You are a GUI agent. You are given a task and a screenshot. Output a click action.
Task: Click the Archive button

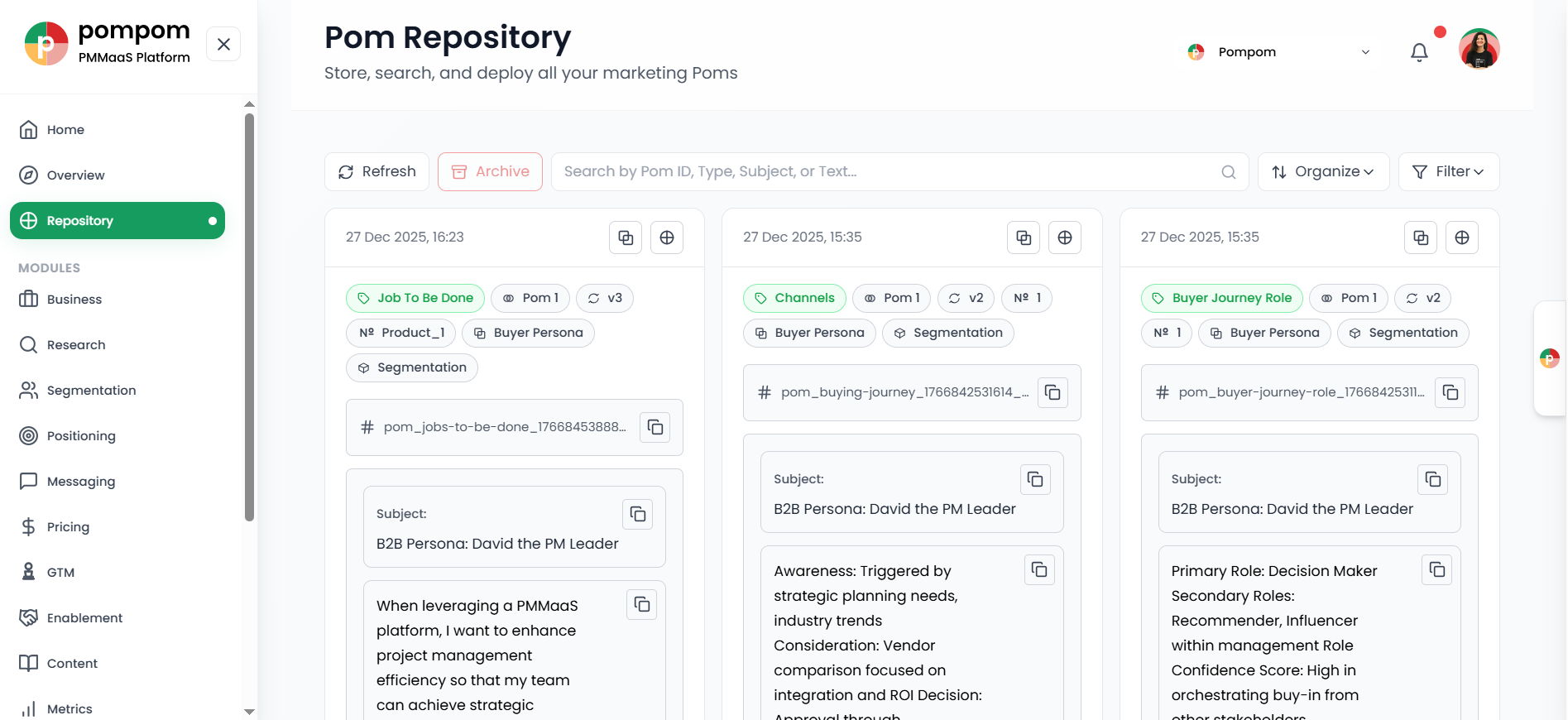pos(490,171)
